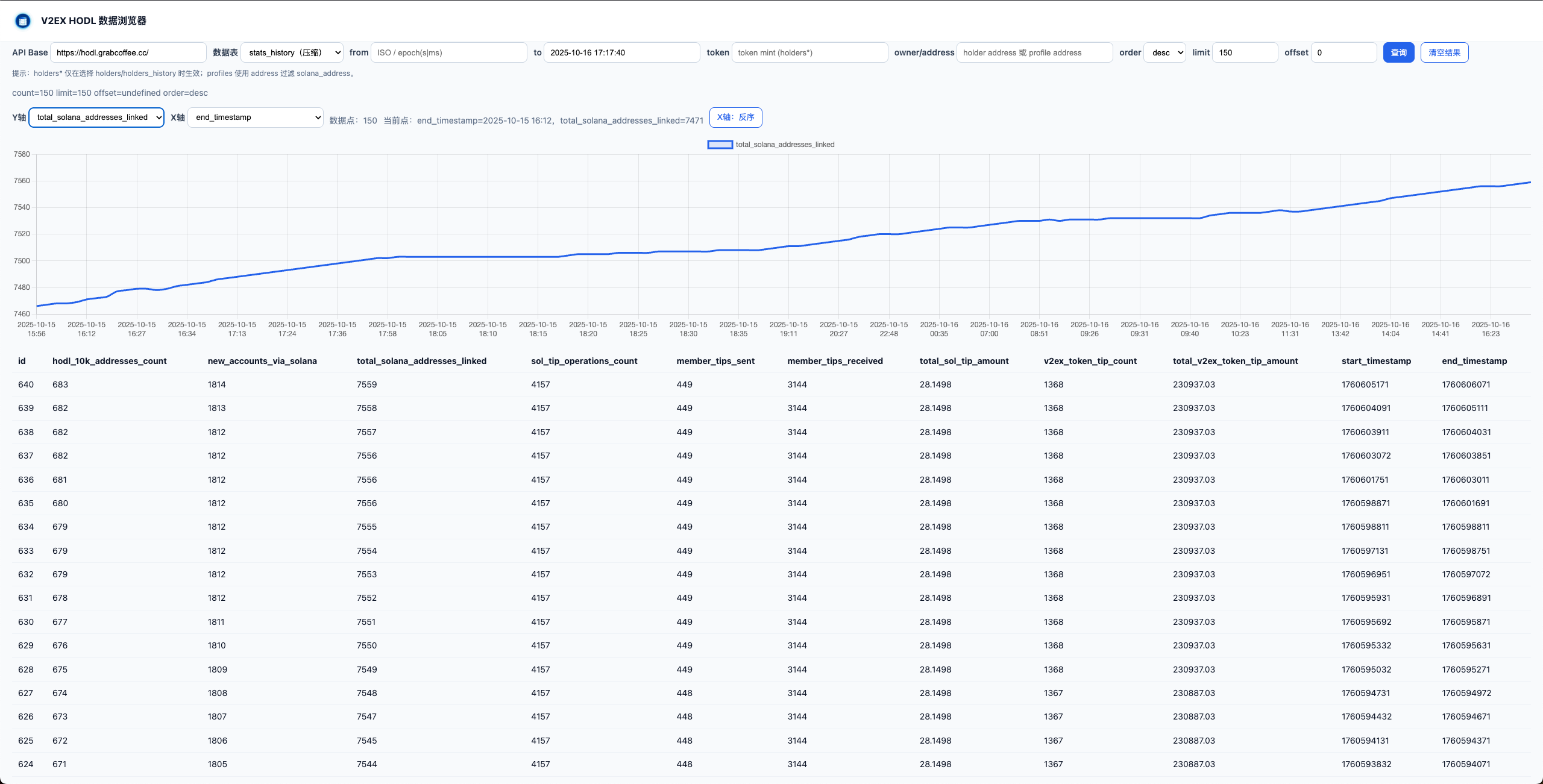Click the end_timestamp column header
Image resolution: width=1543 pixels, height=784 pixels.
[x=1474, y=361]
